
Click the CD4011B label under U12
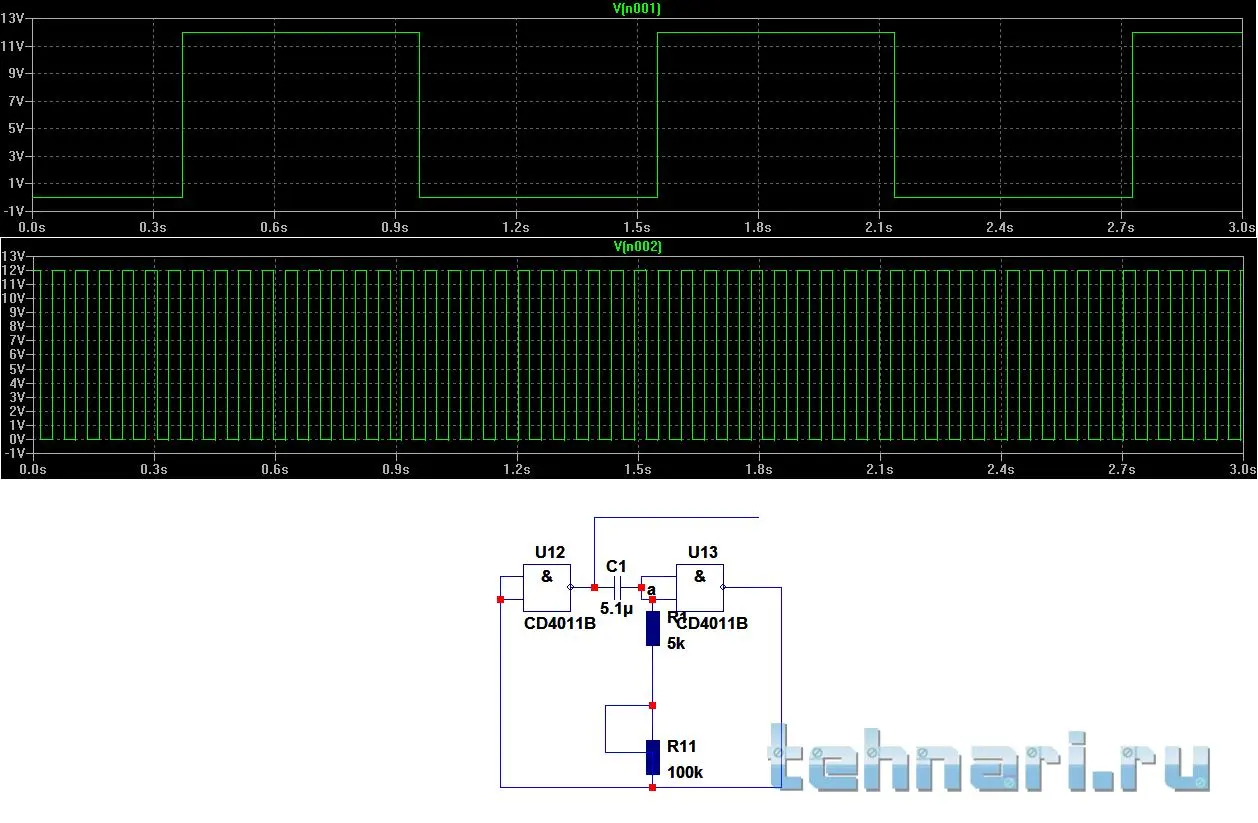pos(560,622)
